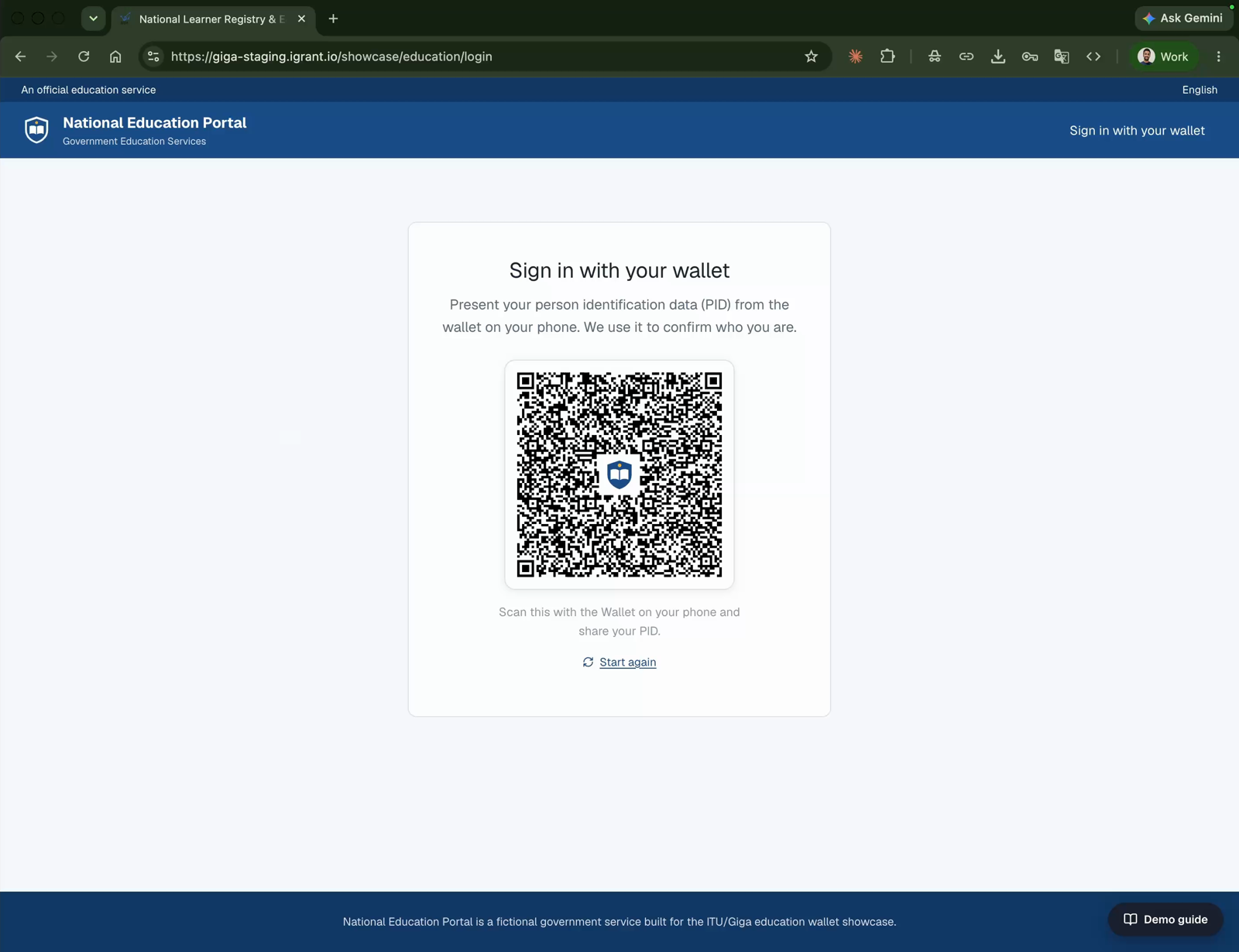Open the Work profile menu
This screenshot has height=952, width=1239.
click(1163, 57)
